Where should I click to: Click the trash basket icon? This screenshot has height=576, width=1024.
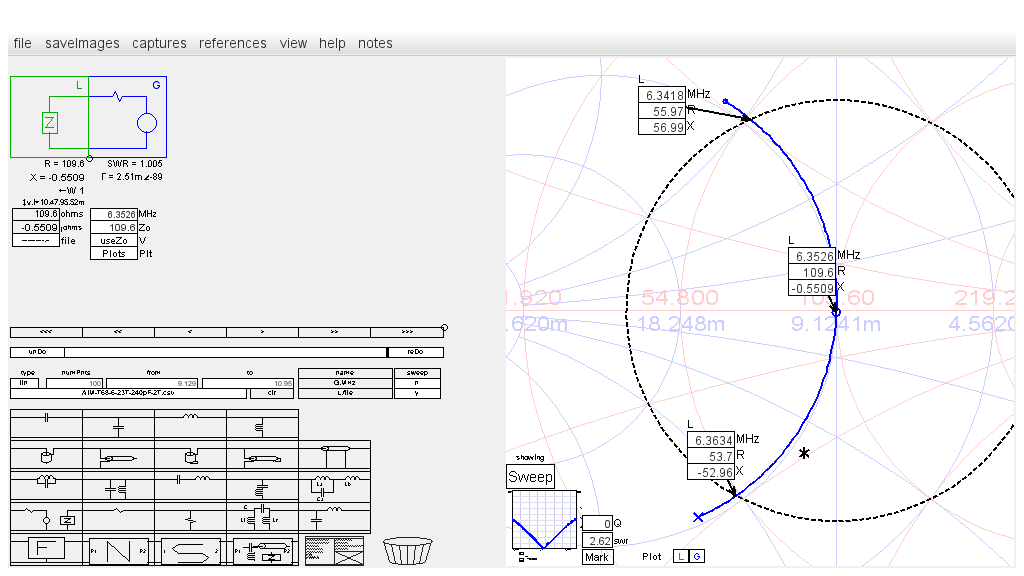coord(408,551)
